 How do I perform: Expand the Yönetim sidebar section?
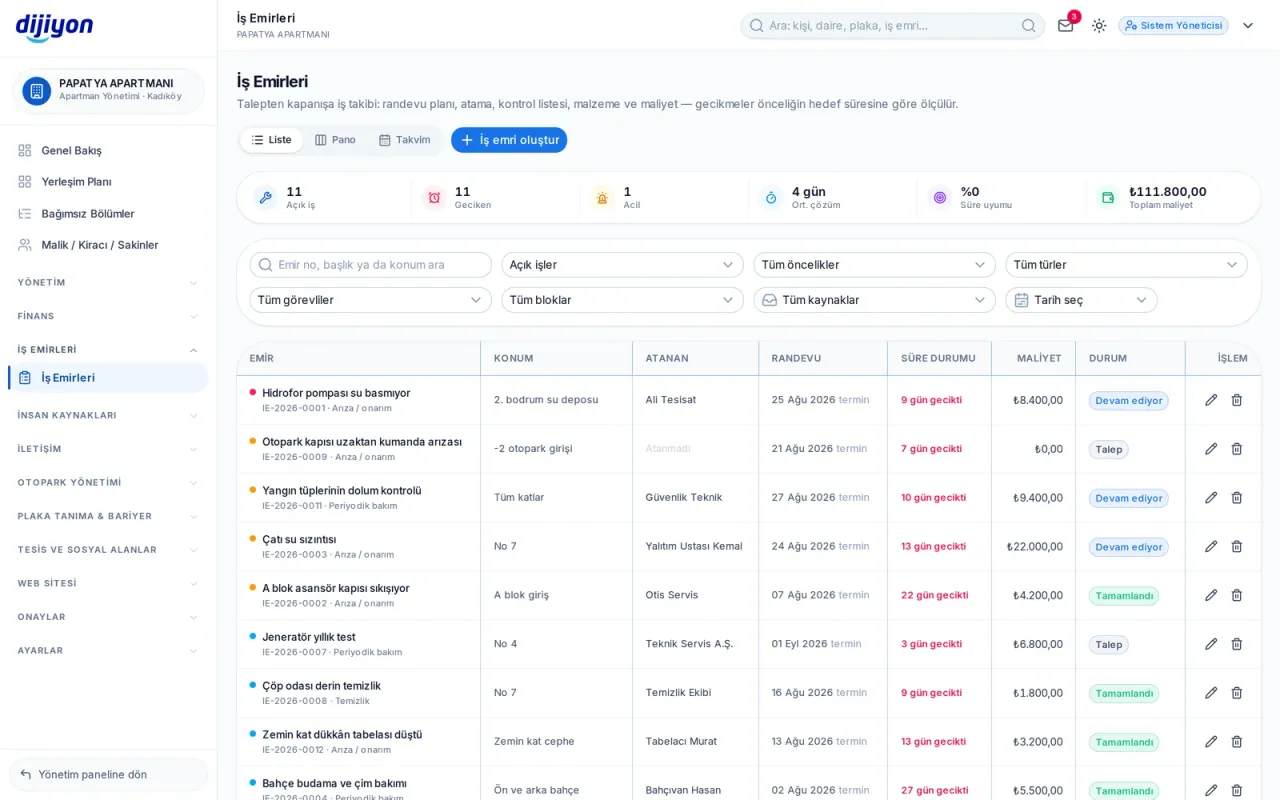[x=108, y=283]
